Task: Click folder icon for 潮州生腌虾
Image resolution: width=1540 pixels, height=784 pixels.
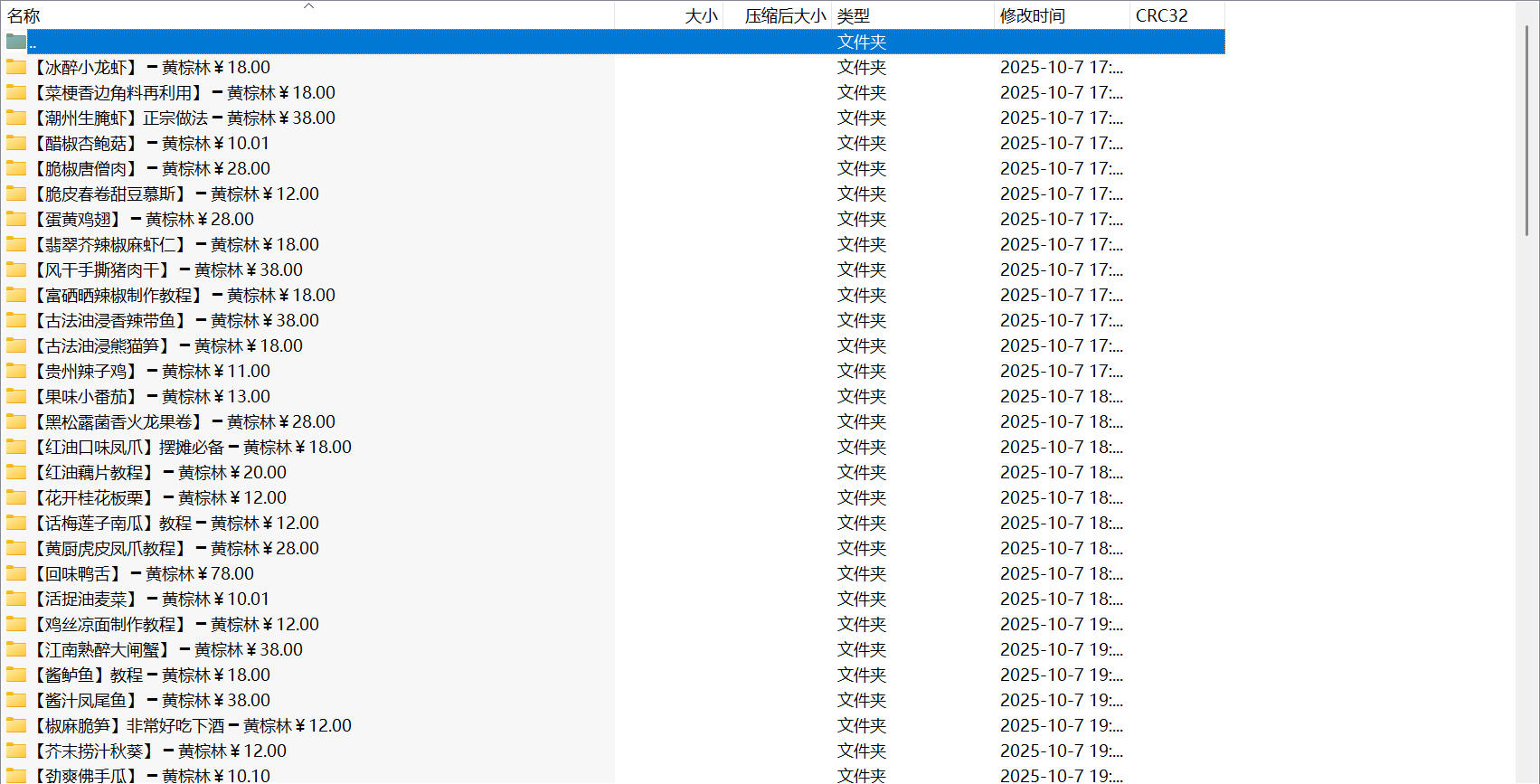Action: point(16,118)
